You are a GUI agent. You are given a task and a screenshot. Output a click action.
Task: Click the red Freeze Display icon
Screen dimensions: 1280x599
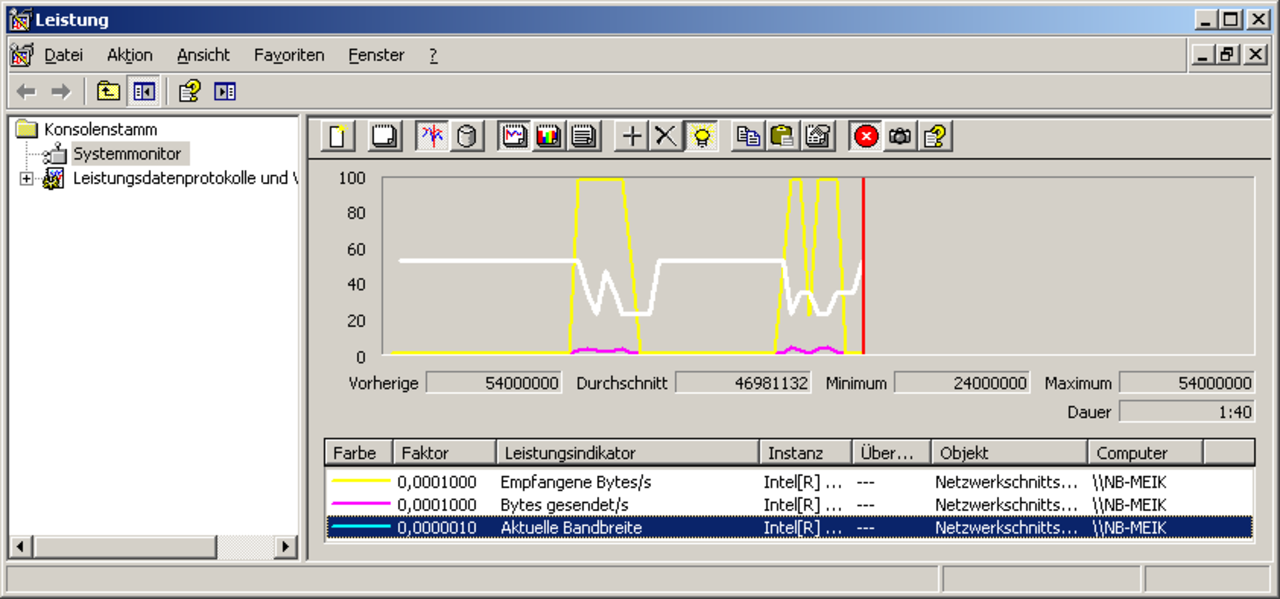[x=866, y=136]
